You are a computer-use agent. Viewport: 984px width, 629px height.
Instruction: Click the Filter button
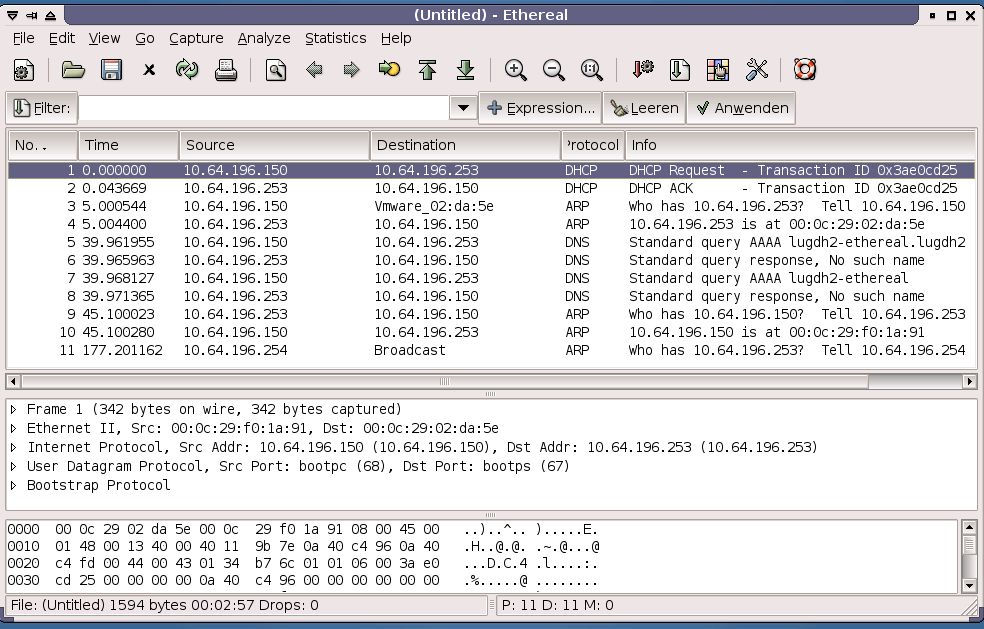pos(41,108)
